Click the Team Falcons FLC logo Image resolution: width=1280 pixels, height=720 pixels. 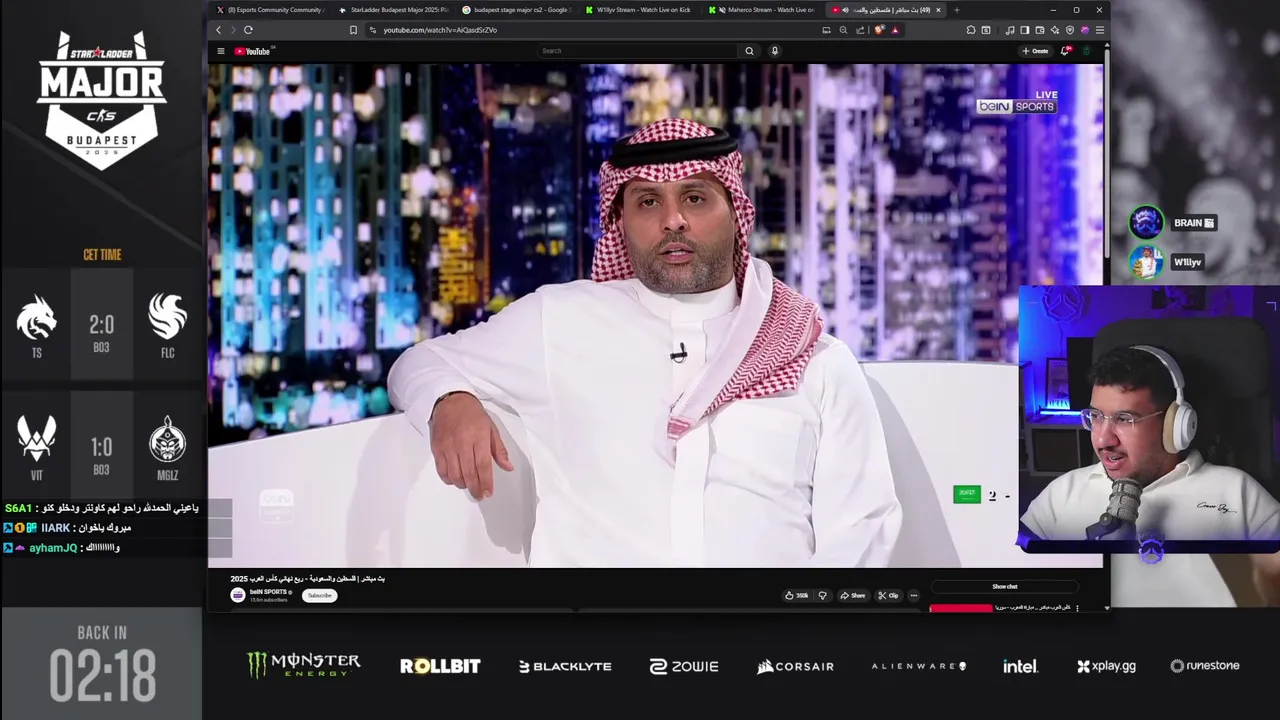pyautogui.click(x=167, y=317)
